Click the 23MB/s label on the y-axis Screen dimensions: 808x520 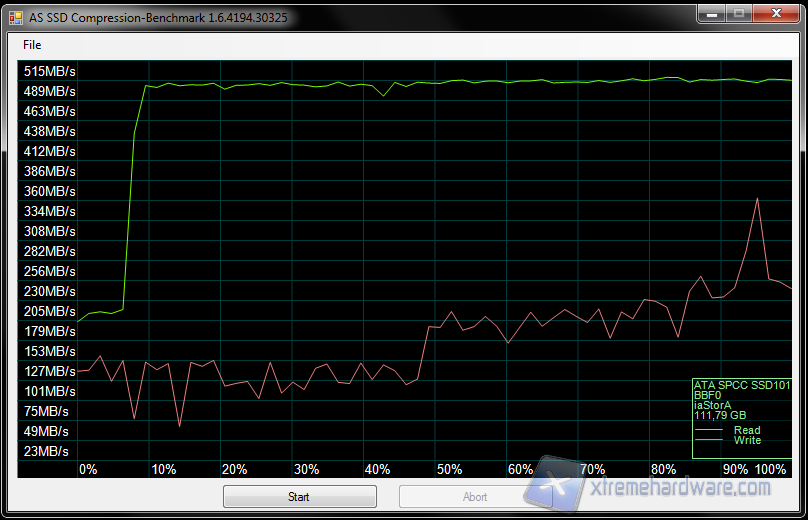[x=47, y=451]
